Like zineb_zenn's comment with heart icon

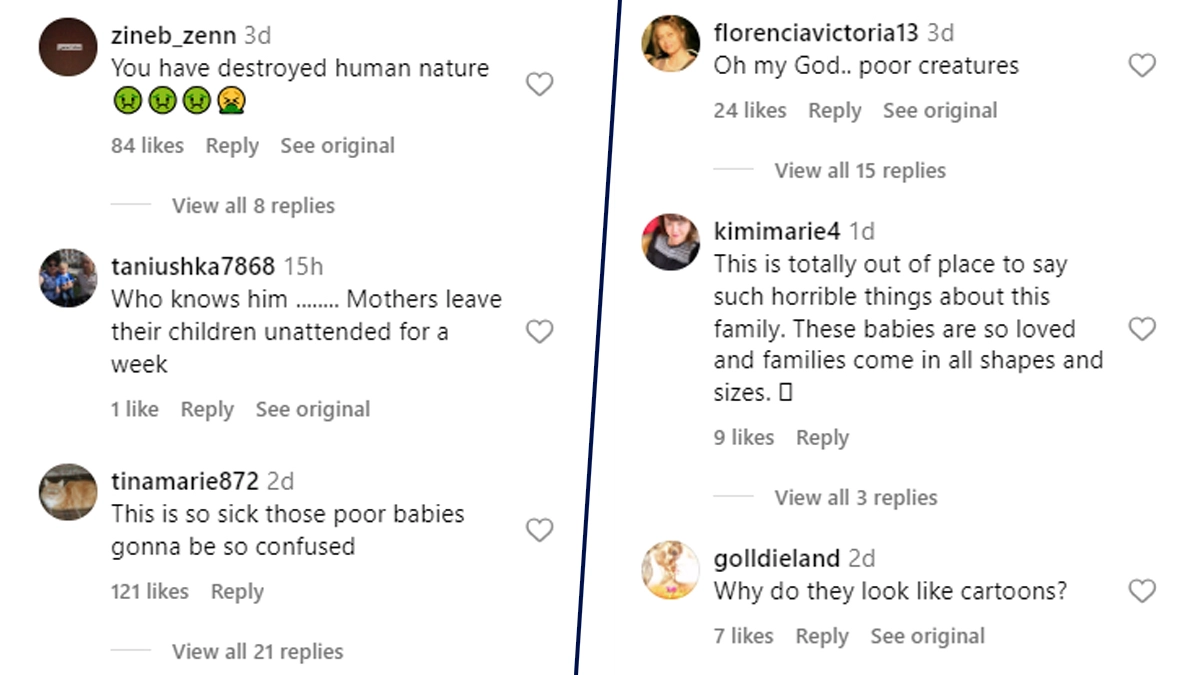pyautogui.click(x=539, y=85)
